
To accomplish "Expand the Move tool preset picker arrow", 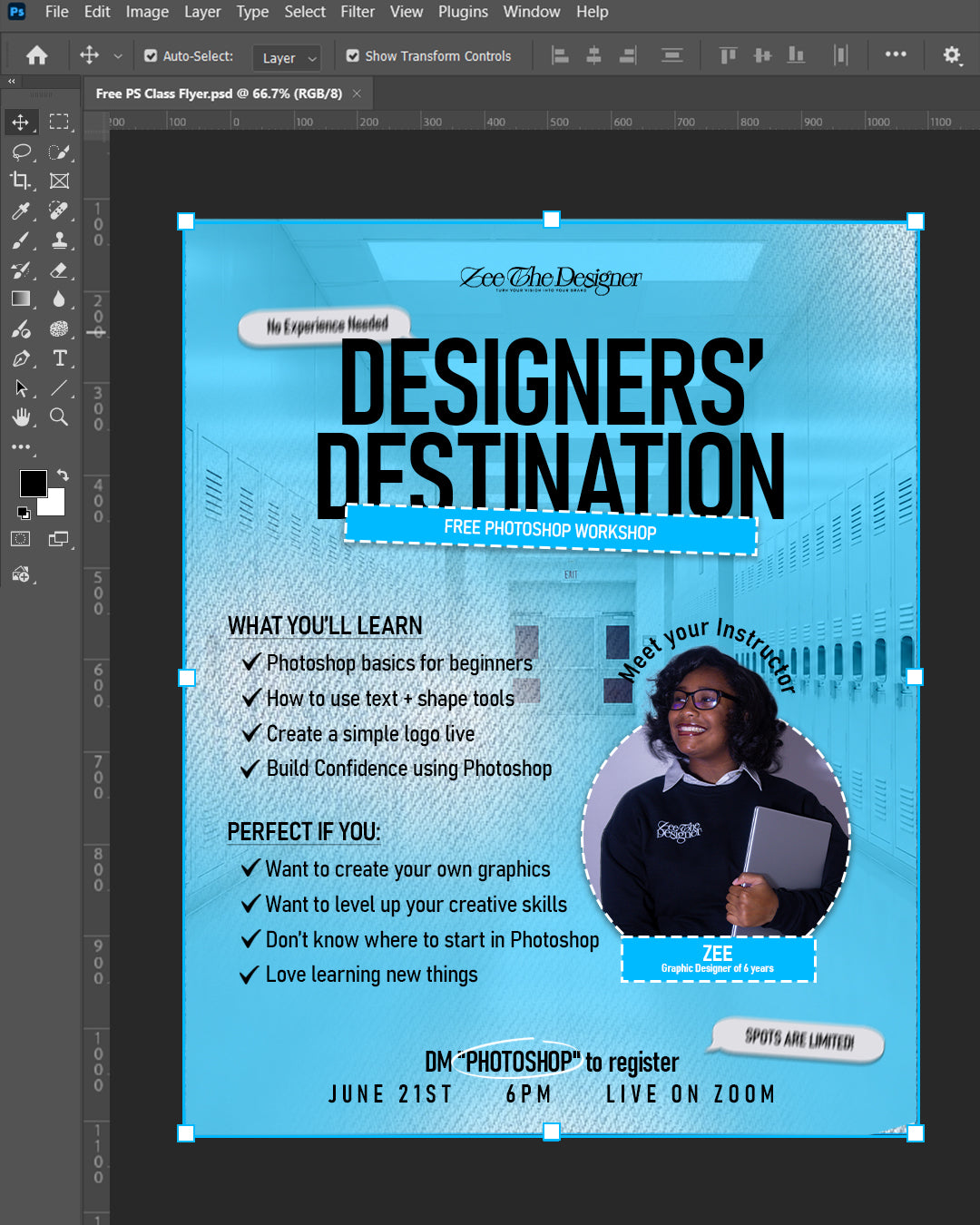I will coord(118,56).
